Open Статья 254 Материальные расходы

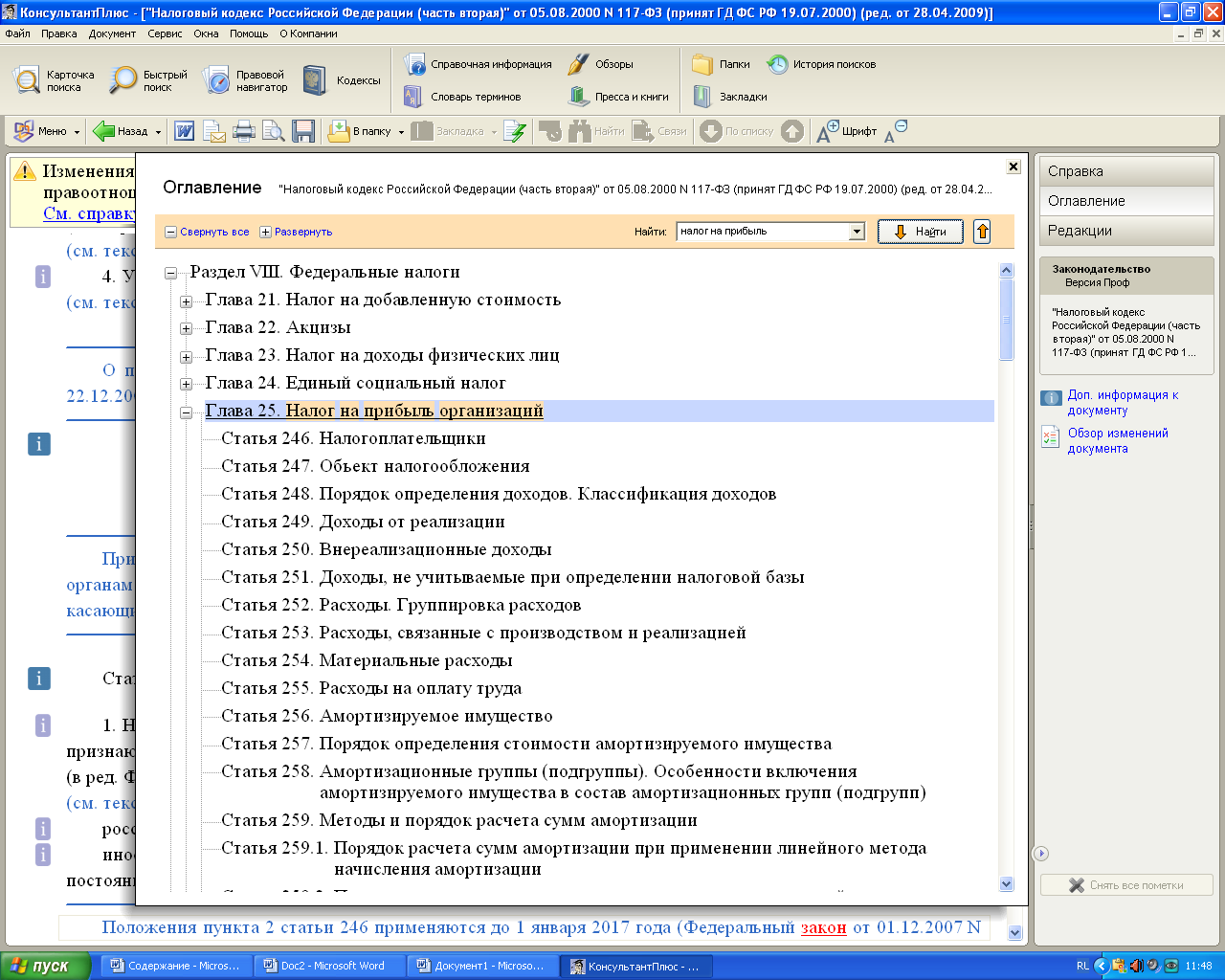coord(367,660)
